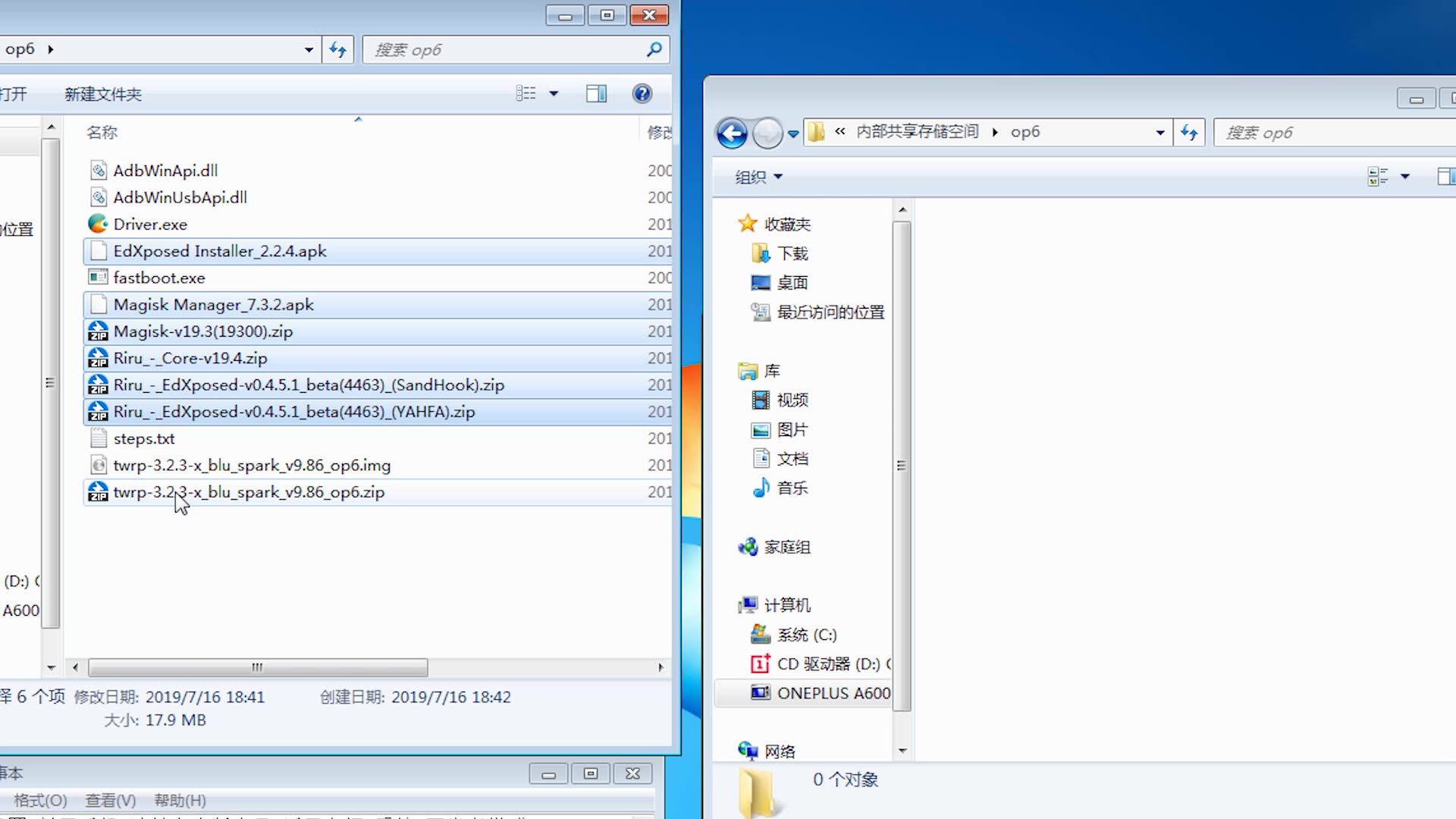This screenshot has height=819, width=1456.
Task: Select 计算机 in navigation pane
Action: 787,605
